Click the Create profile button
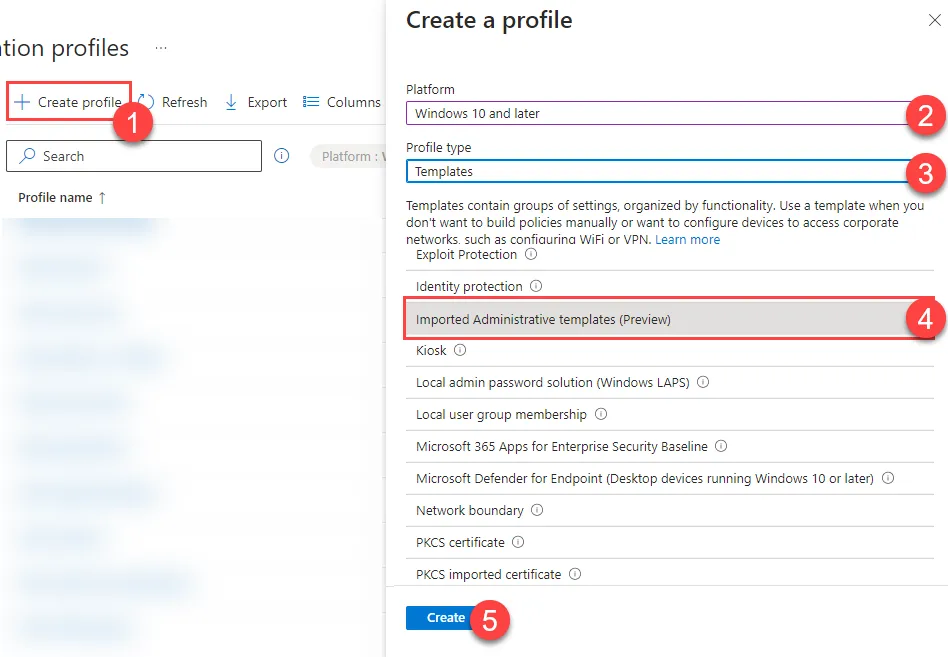Image resolution: width=948 pixels, height=657 pixels. (68, 102)
